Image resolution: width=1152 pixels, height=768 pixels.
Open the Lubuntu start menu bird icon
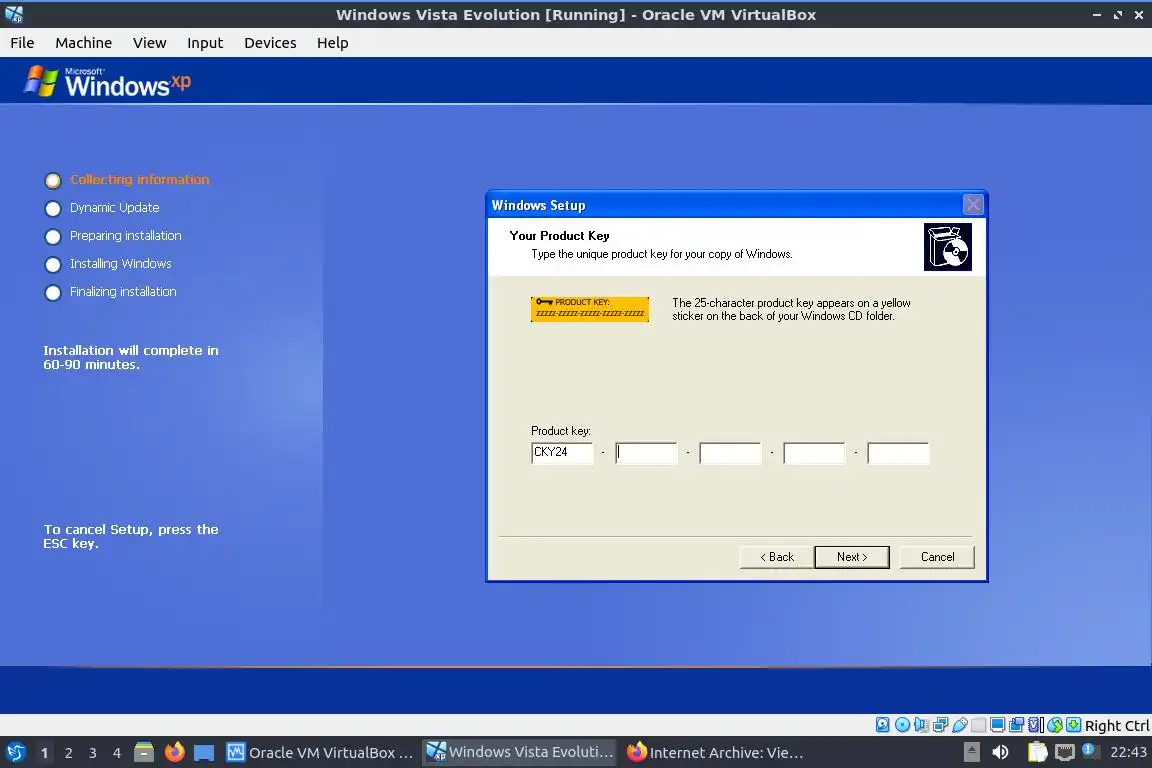point(16,753)
